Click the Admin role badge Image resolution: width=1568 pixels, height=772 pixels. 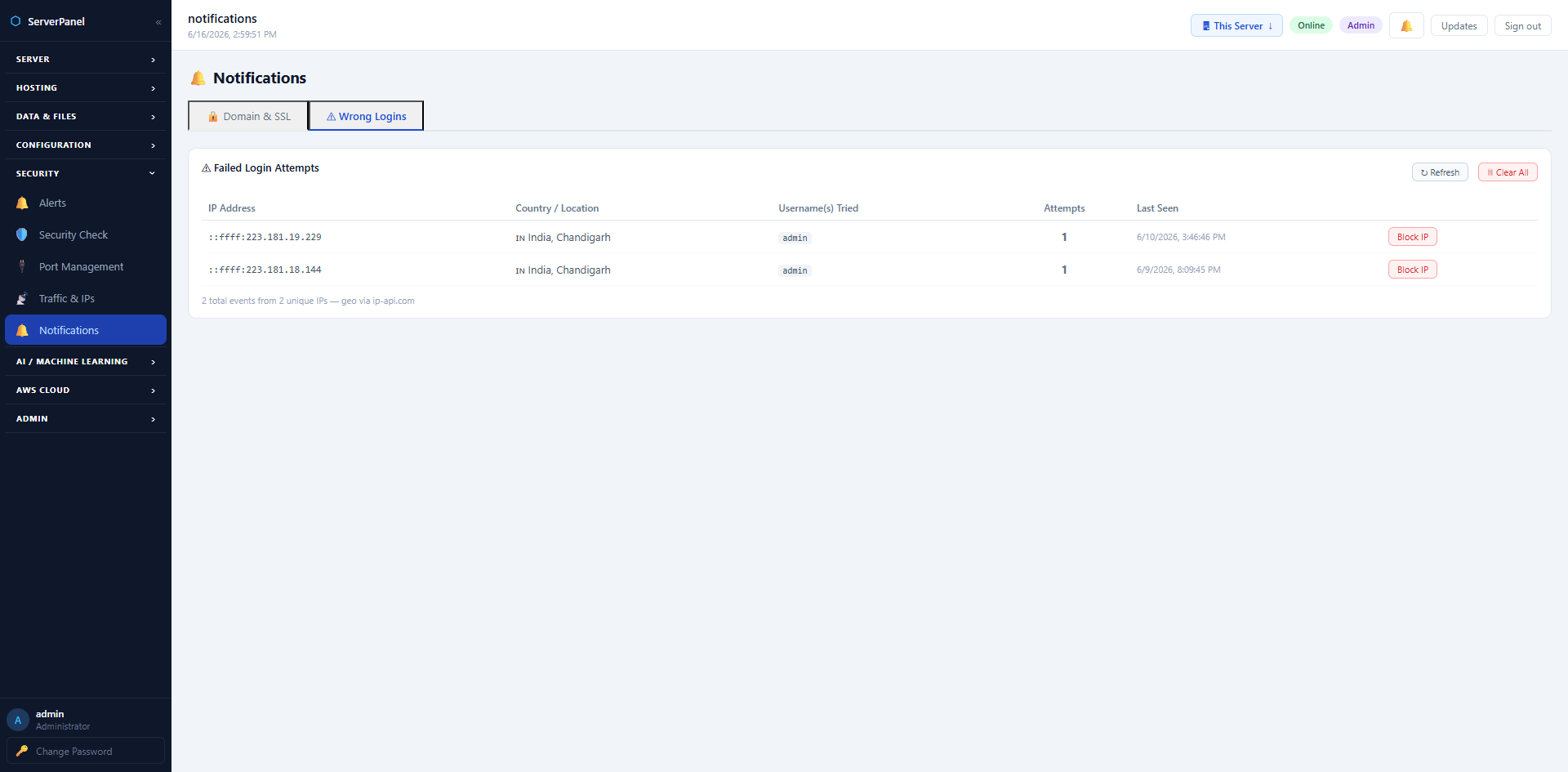1361,25
